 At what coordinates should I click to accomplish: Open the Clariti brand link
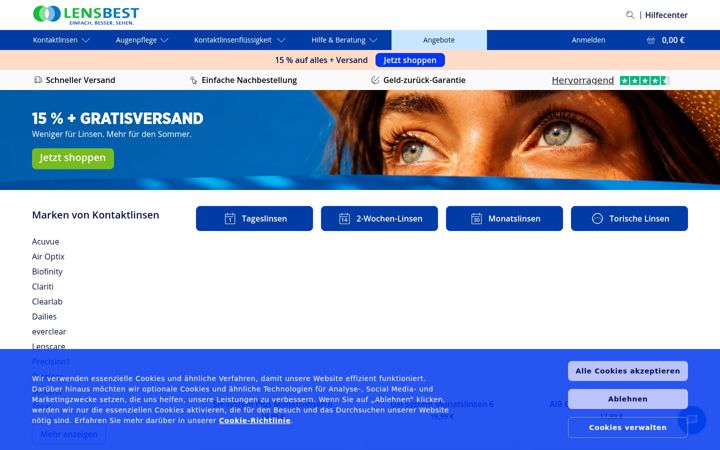pos(43,287)
